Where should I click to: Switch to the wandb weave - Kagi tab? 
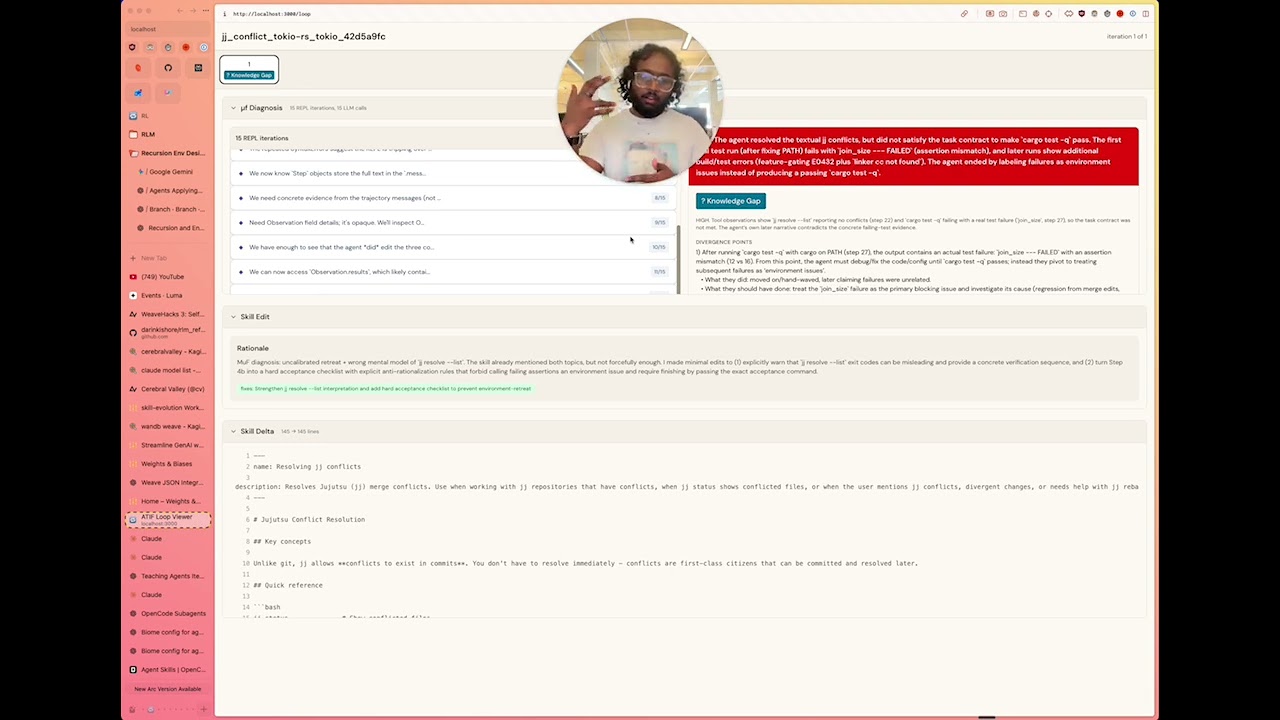pyautogui.click(x=168, y=426)
